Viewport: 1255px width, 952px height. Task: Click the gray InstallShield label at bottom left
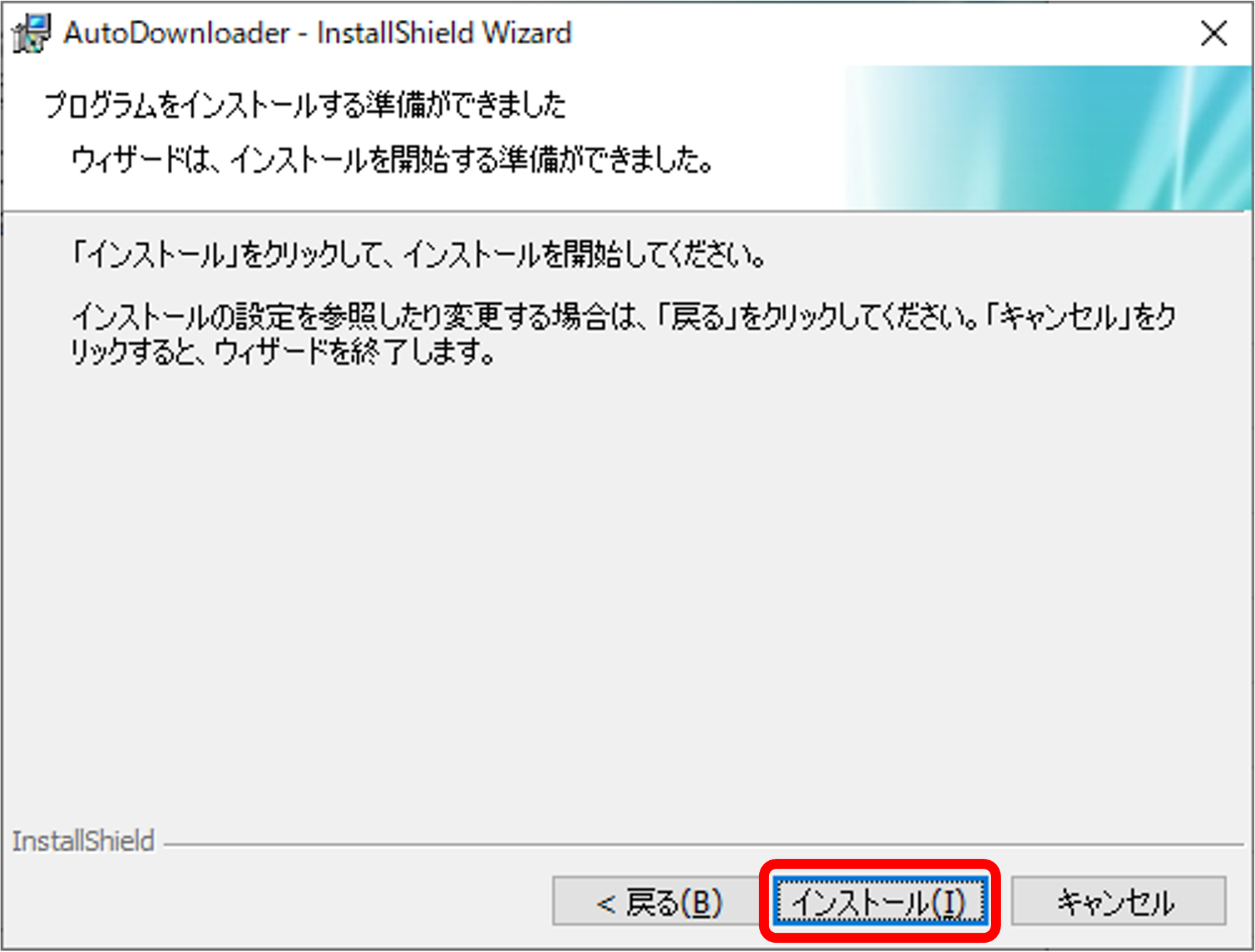click(83, 840)
